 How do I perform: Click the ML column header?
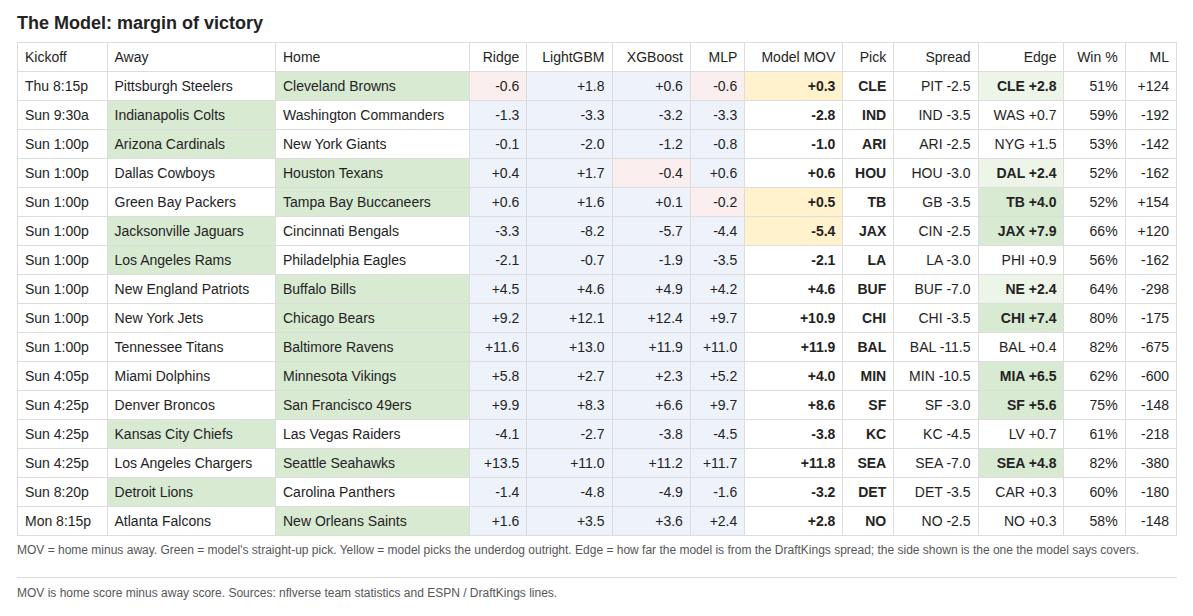pos(1151,57)
